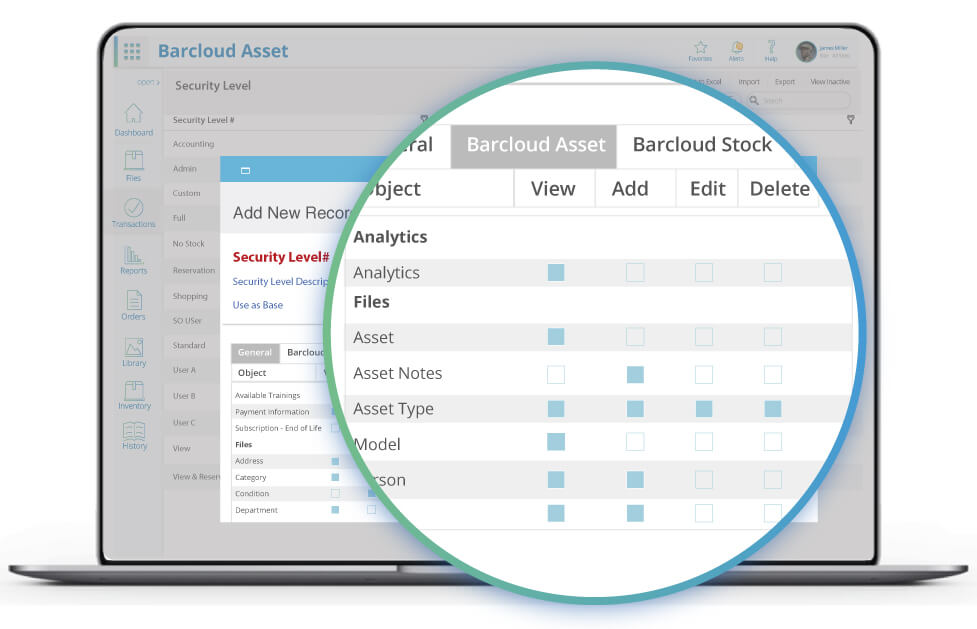Open Files from the sidebar
The image size is (977, 629).
(133, 166)
